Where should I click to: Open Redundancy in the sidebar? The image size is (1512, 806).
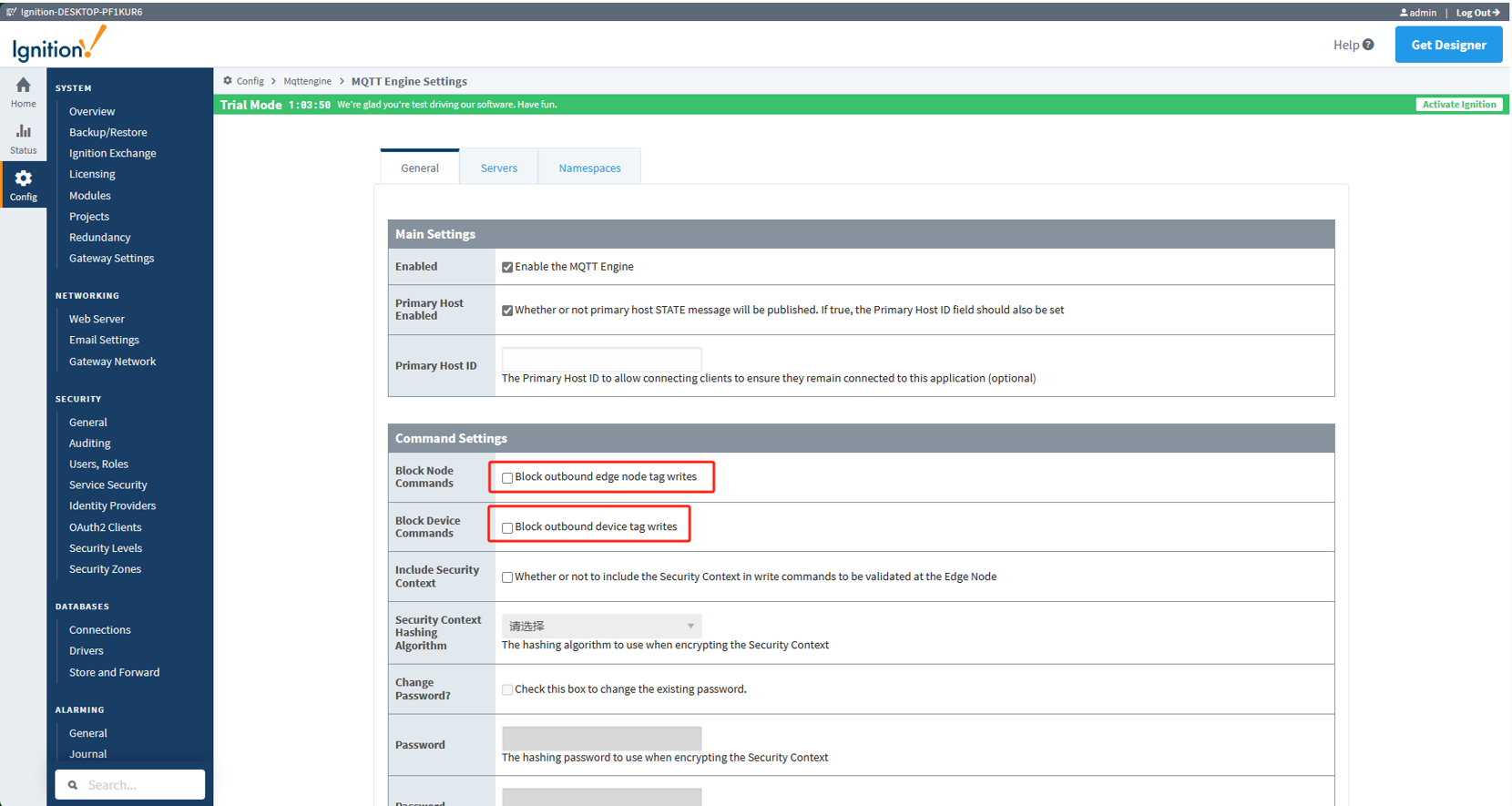(x=100, y=238)
